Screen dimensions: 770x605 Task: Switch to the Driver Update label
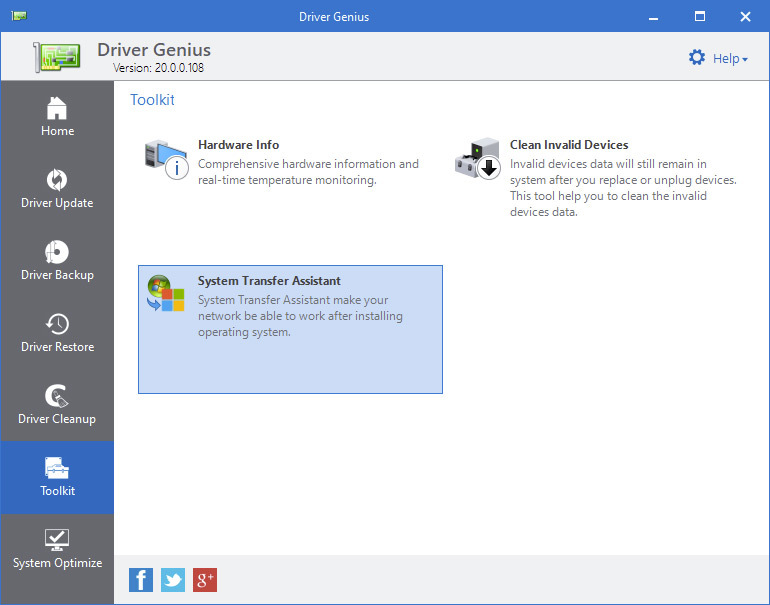[x=57, y=203]
